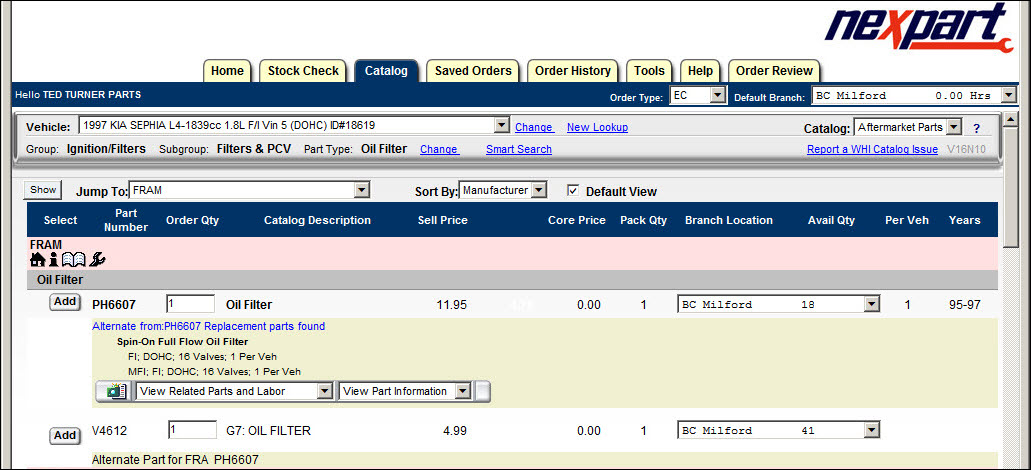
Task: Uncheck the Default View checkbox
Action: (x=573, y=191)
